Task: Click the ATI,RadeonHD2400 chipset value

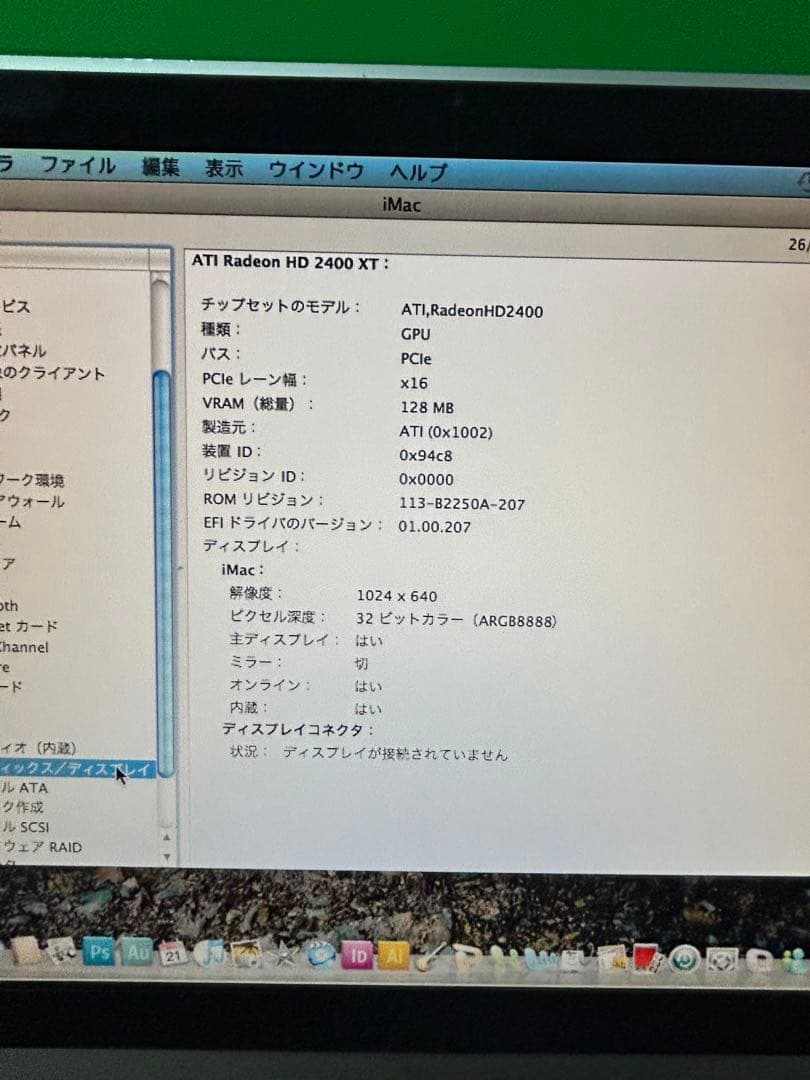Action: (x=472, y=311)
